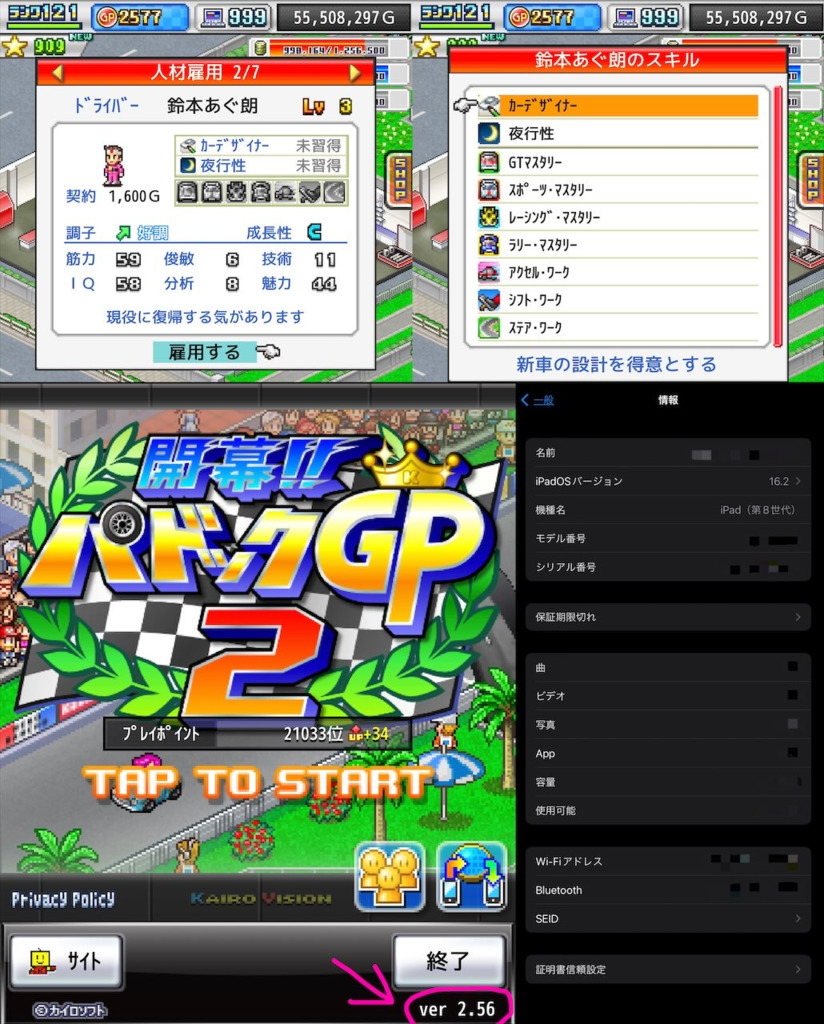Open the data transfer icon with phones
824x1024 pixels.
tap(471, 877)
